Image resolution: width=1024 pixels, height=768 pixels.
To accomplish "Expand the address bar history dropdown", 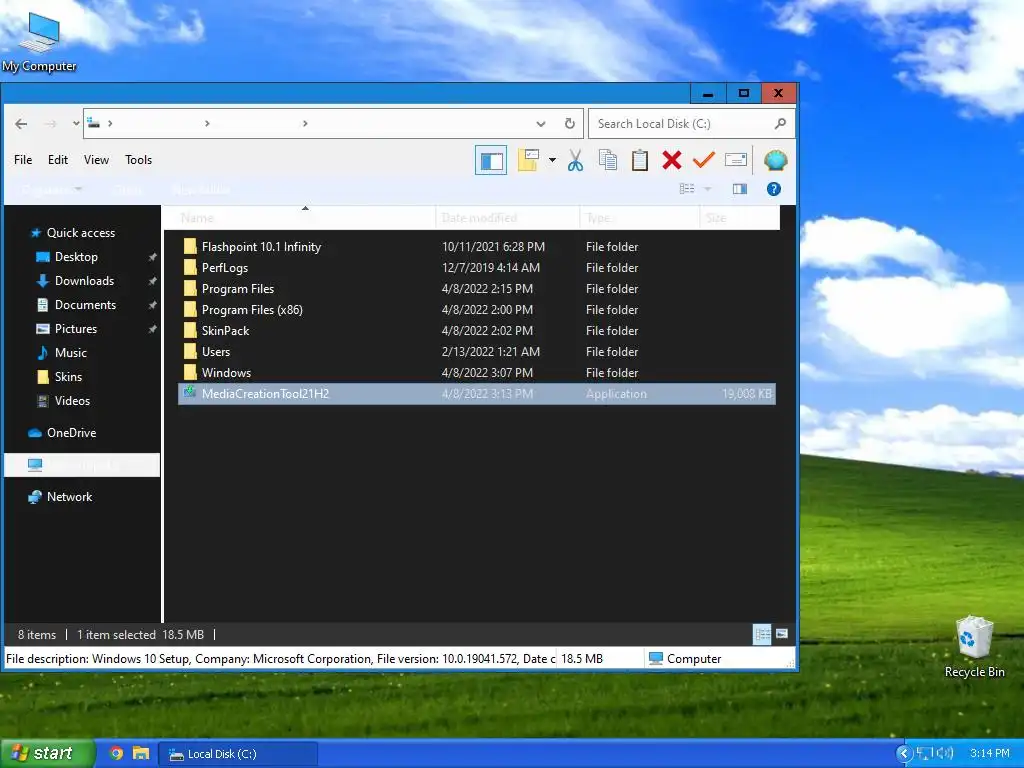I will coord(541,123).
